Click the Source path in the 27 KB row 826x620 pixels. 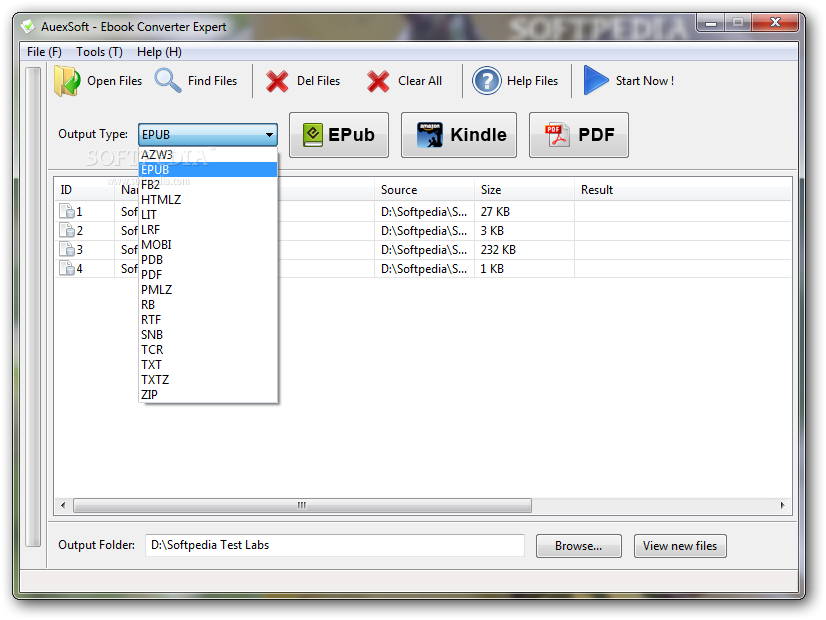(424, 212)
